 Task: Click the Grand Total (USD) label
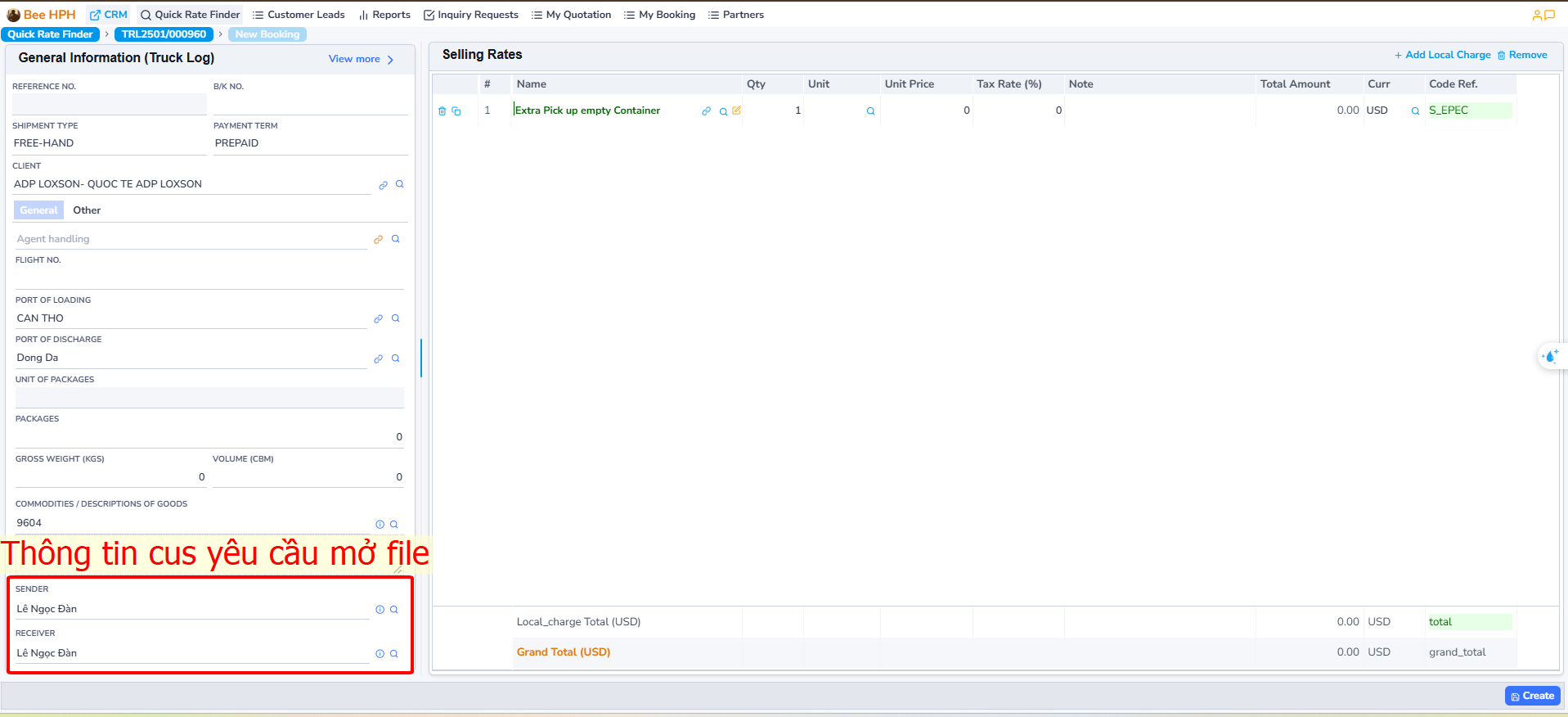(564, 652)
